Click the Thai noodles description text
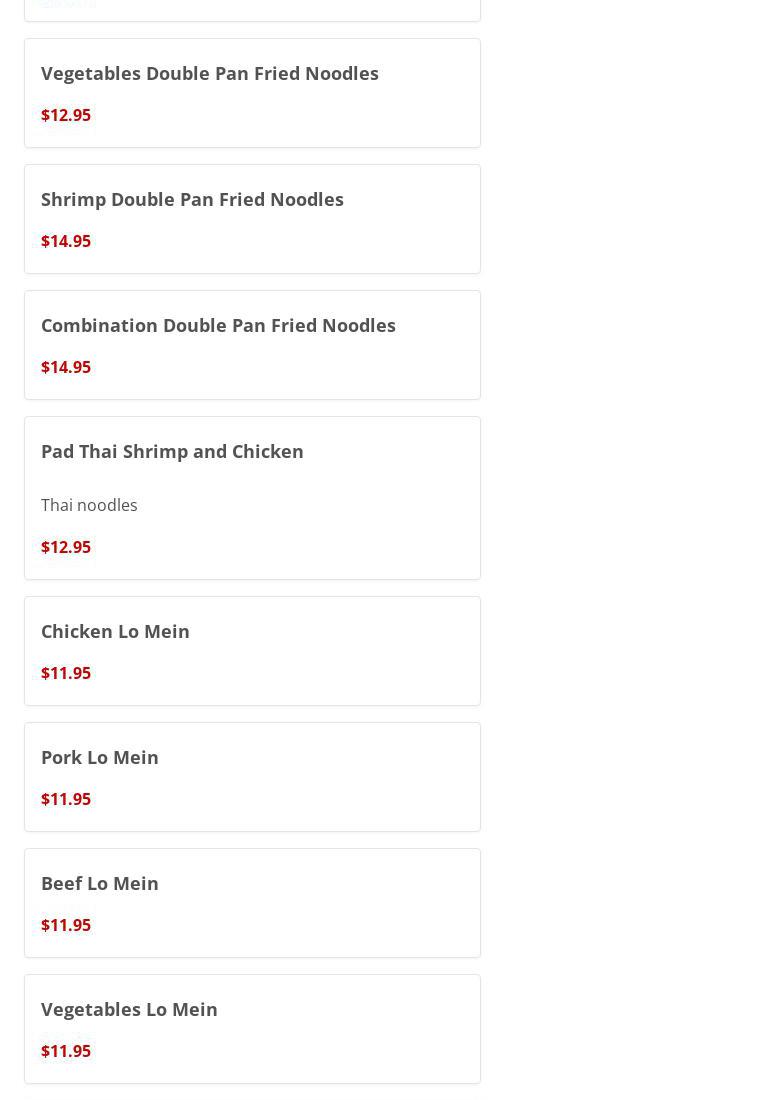 89,505
